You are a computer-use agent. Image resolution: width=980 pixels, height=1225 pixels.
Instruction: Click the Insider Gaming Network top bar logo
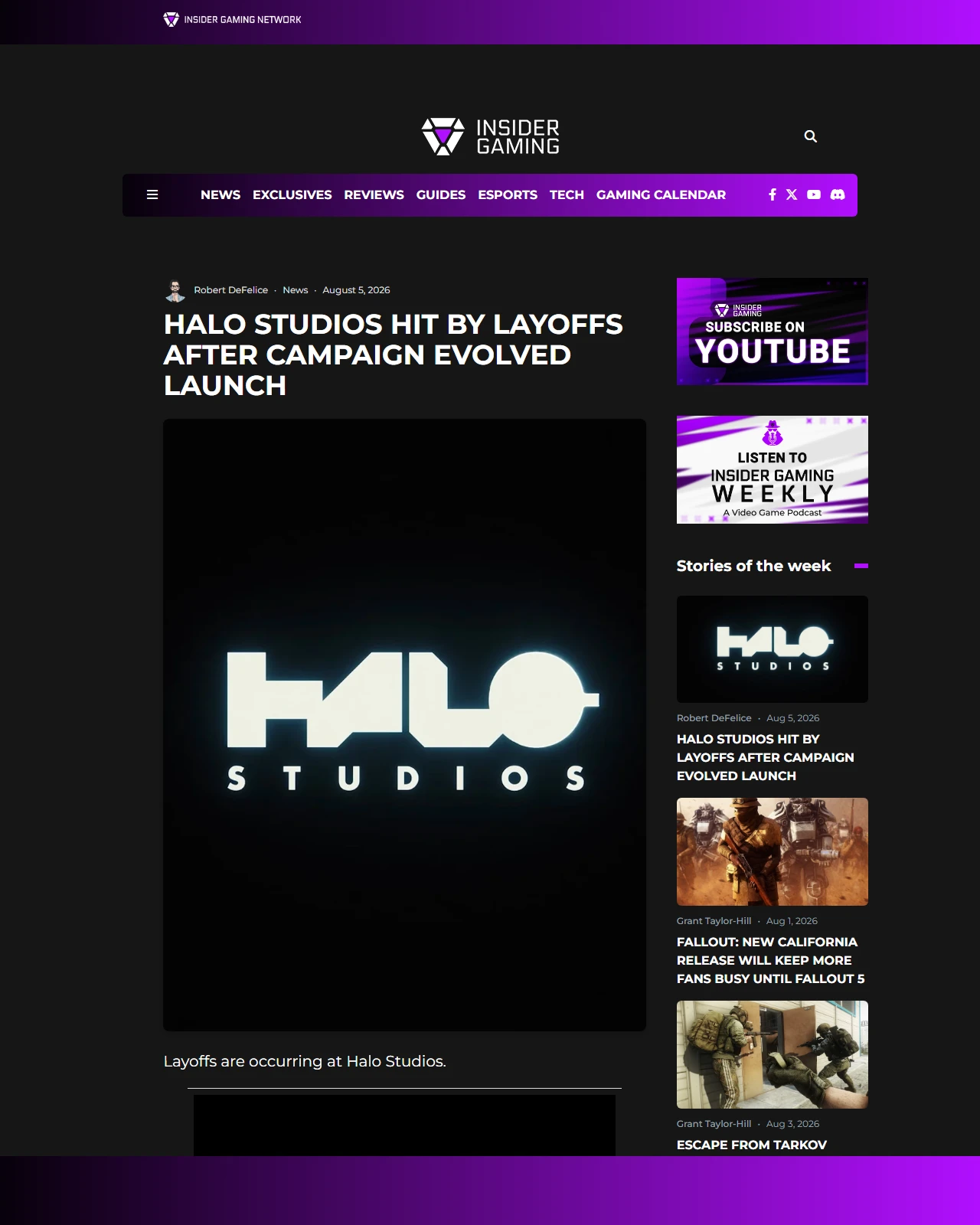(232, 19)
